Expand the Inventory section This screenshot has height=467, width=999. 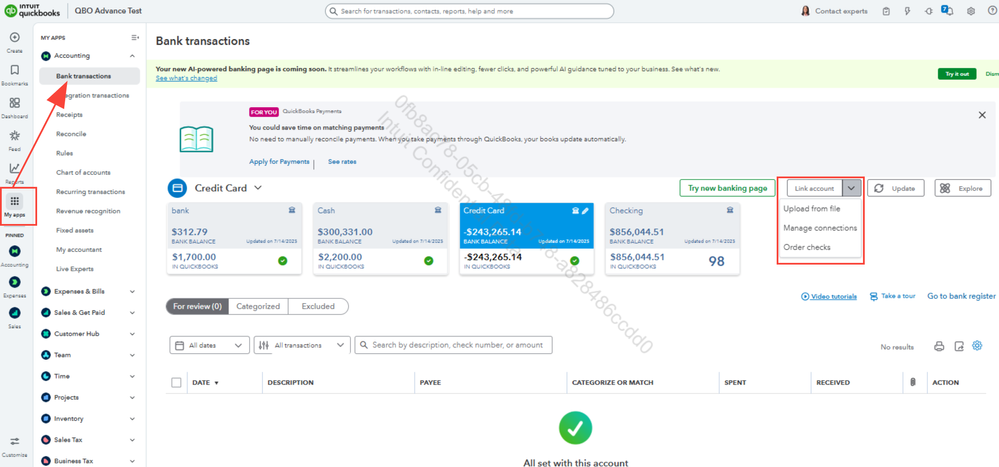[x=132, y=419]
